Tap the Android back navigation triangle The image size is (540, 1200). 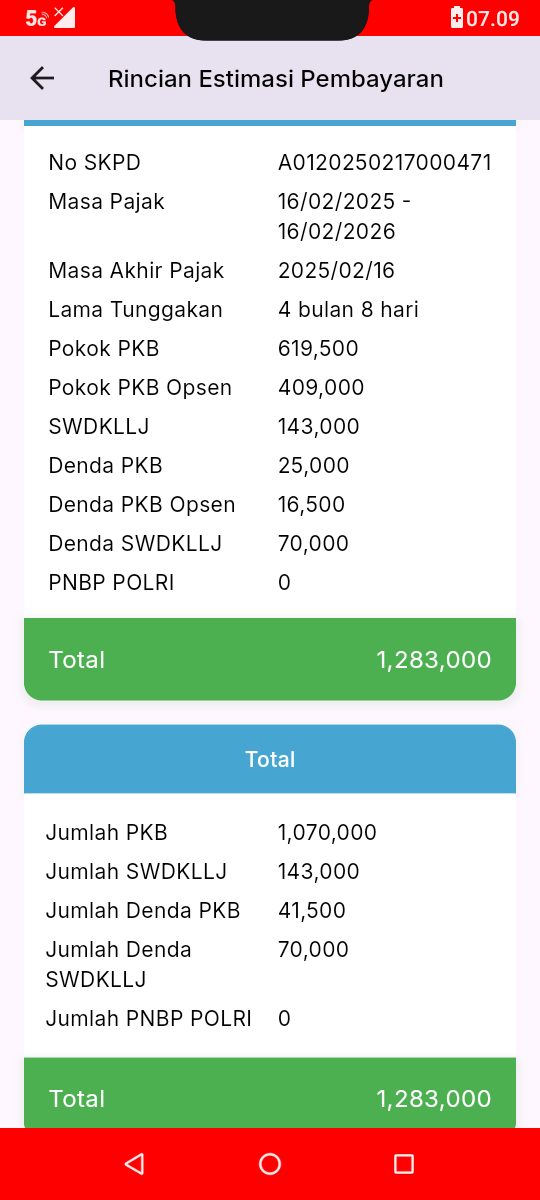[134, 1163]
